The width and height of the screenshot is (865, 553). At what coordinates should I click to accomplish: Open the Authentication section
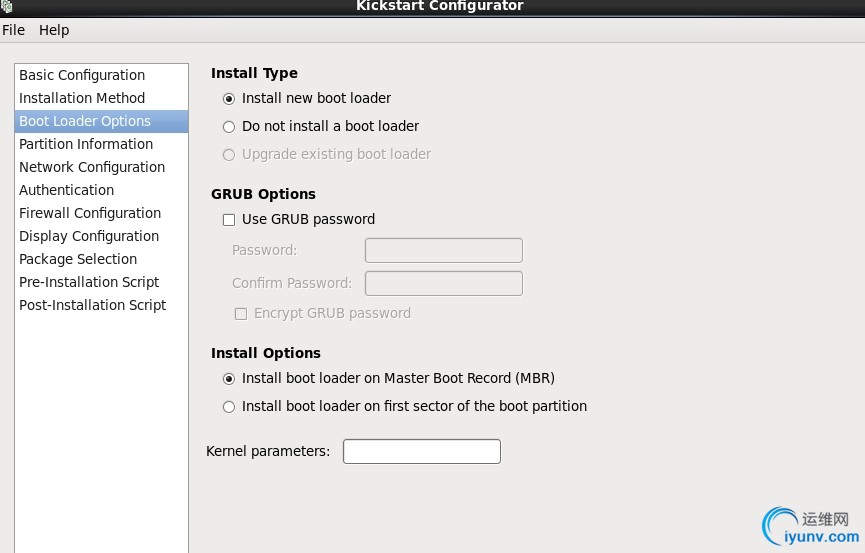67,190
